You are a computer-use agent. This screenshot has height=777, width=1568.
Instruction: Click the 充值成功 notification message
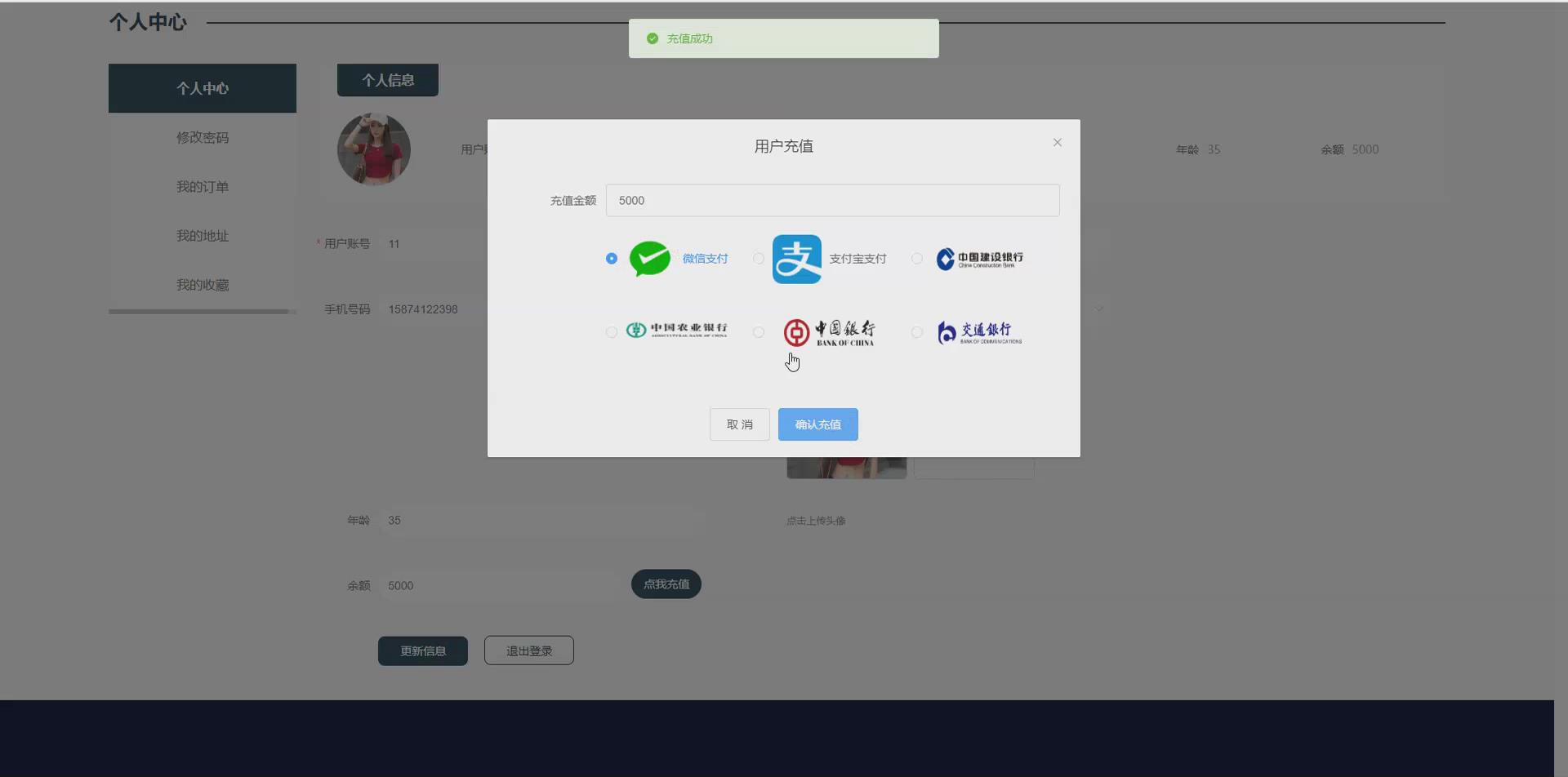coord(784,38)
